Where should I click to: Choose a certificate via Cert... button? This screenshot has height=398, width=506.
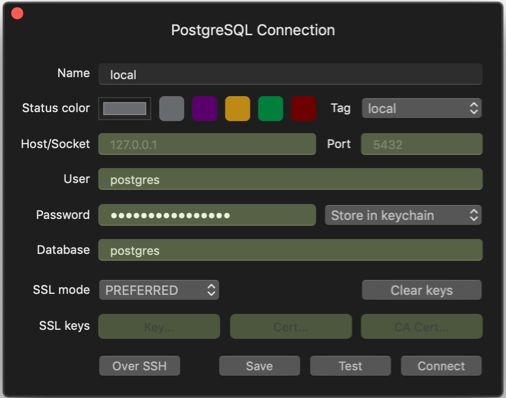coord(291,327)
